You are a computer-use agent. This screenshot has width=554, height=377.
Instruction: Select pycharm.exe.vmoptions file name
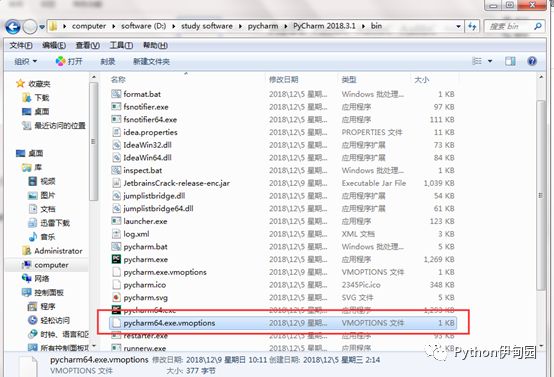click(165, 272)
